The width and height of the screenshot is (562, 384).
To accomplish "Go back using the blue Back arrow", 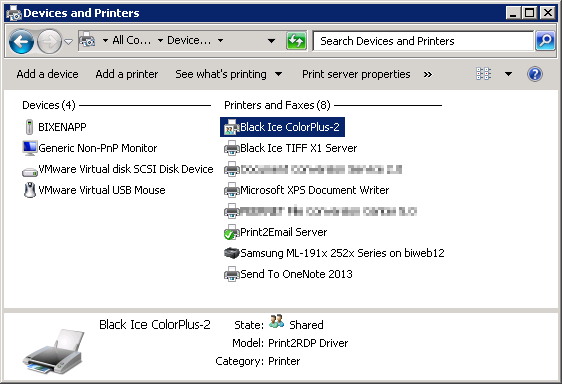I will pyautogui.click(x=21, y=42).
